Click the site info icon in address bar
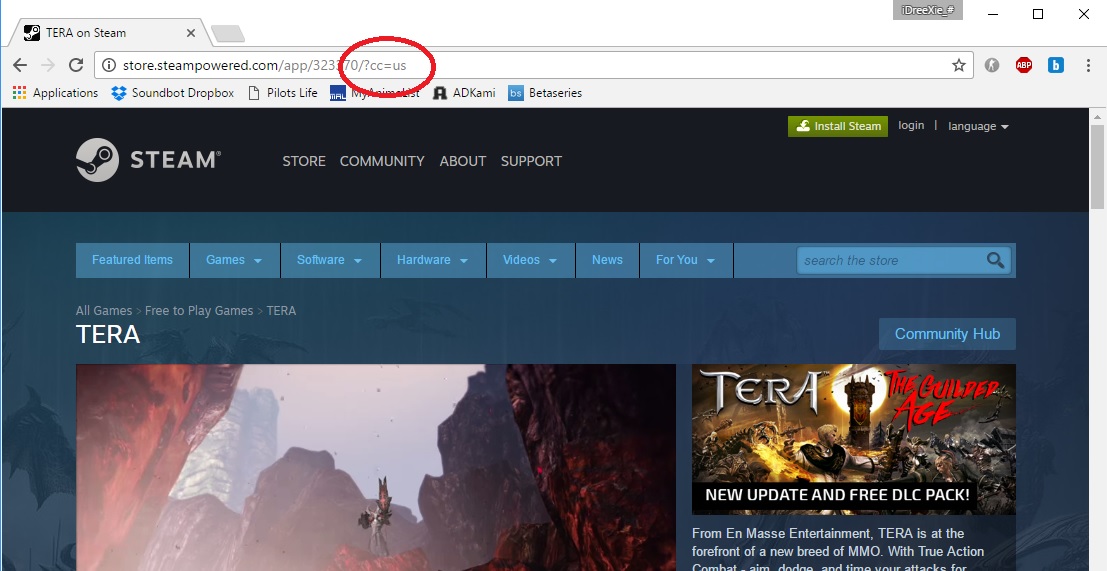Image resolution: width=1107 pixels, height=571 pixels. pyautogui.click(x=109, y=66)
